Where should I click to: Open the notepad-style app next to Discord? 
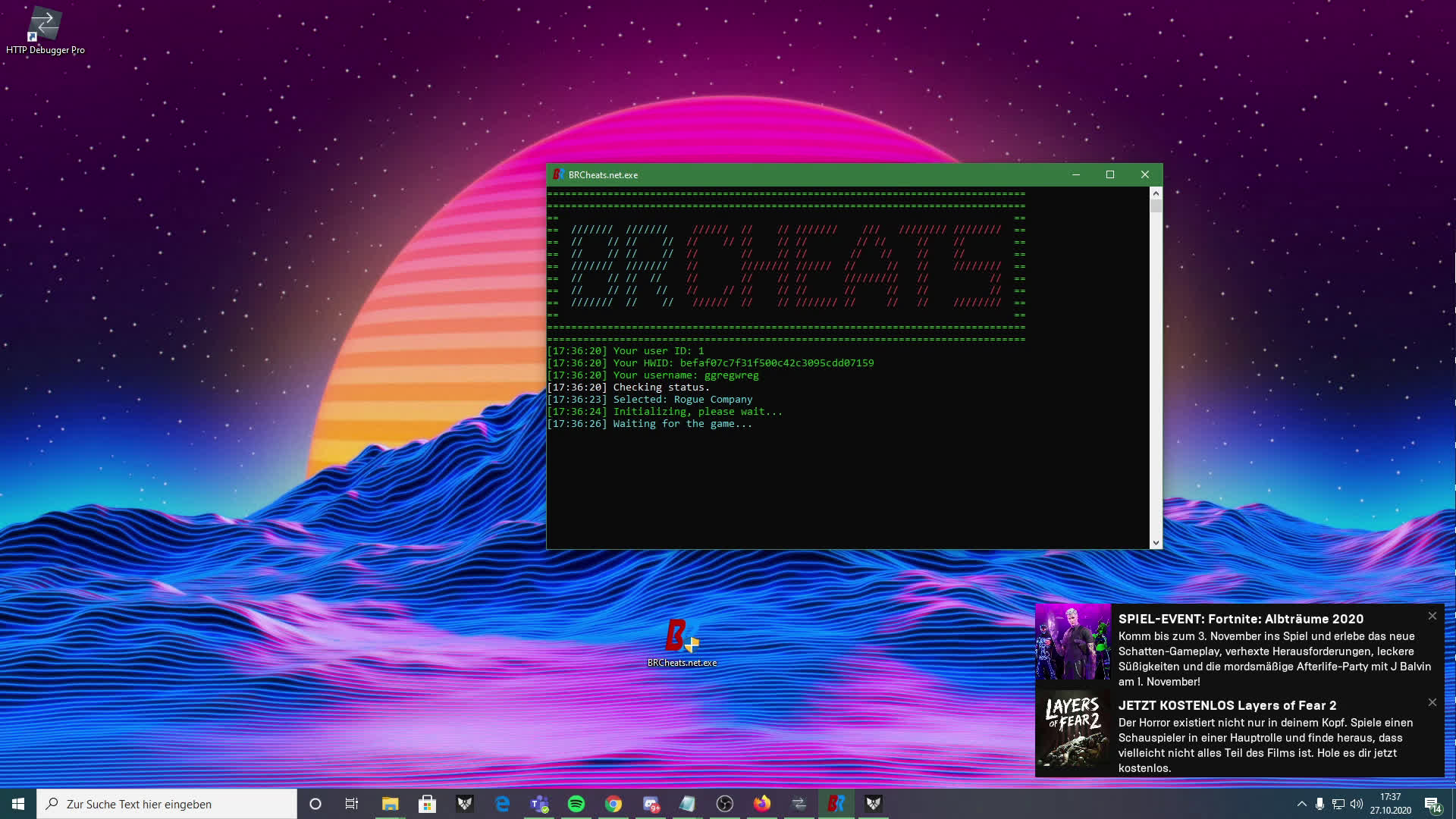688,804
